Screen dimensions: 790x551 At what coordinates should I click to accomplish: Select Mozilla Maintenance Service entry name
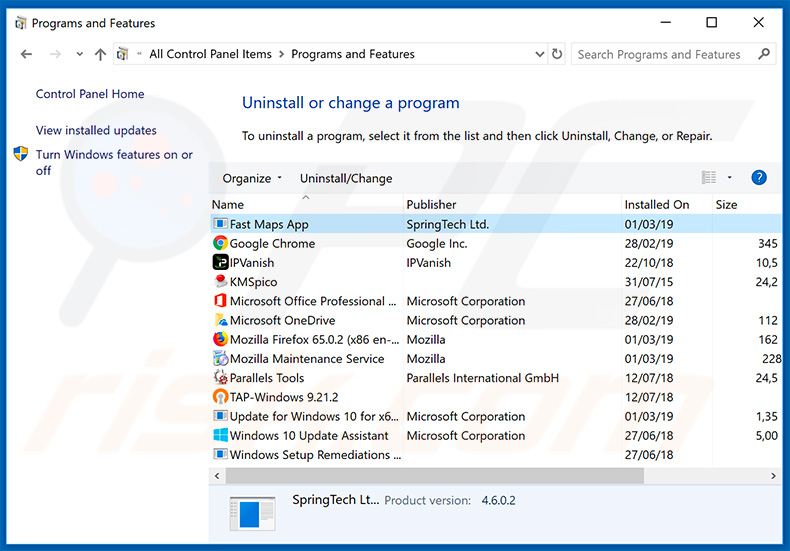click(x=307, y=359)
